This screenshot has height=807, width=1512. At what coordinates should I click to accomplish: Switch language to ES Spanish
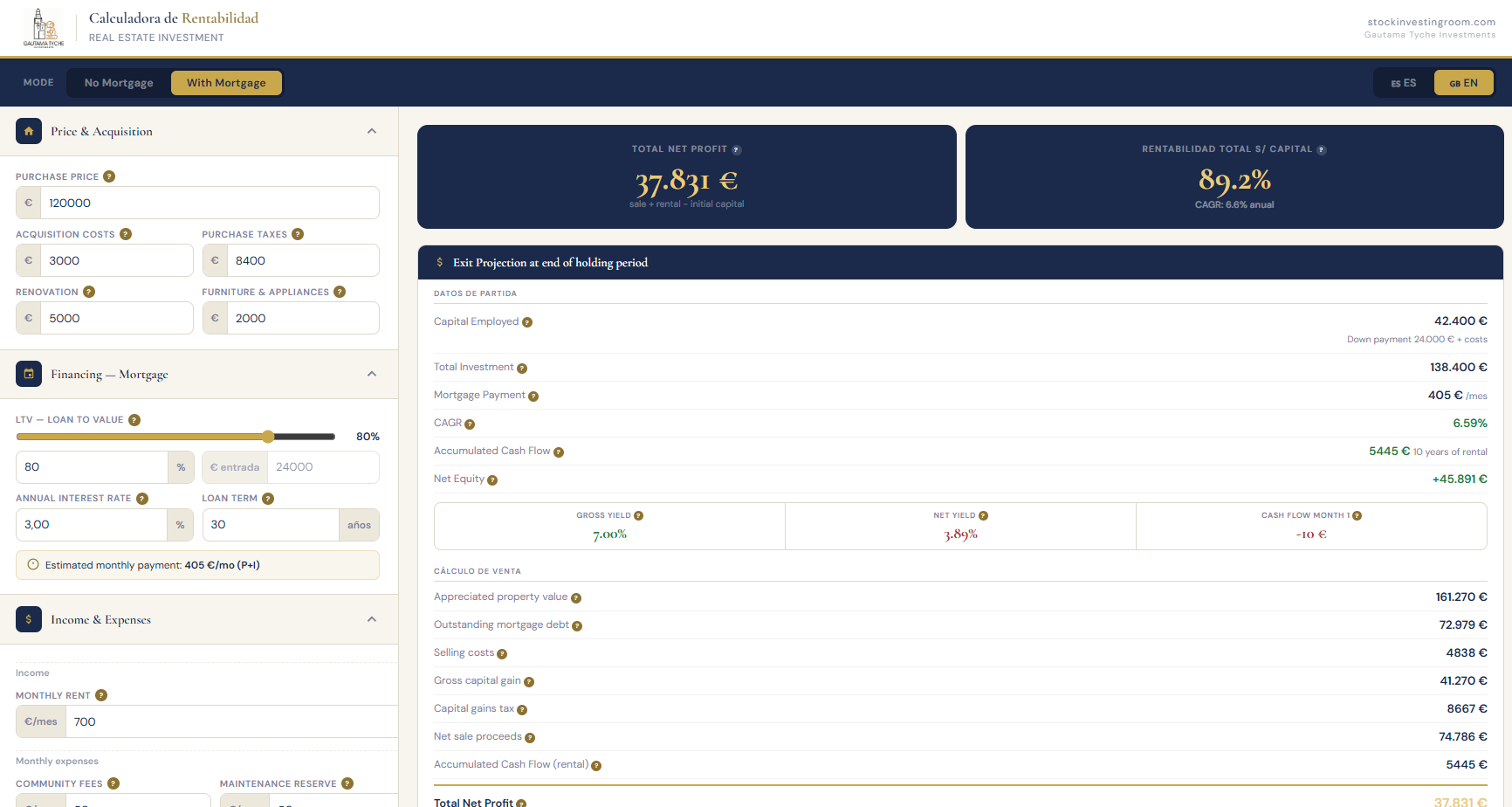click(x=1404, y=83)
